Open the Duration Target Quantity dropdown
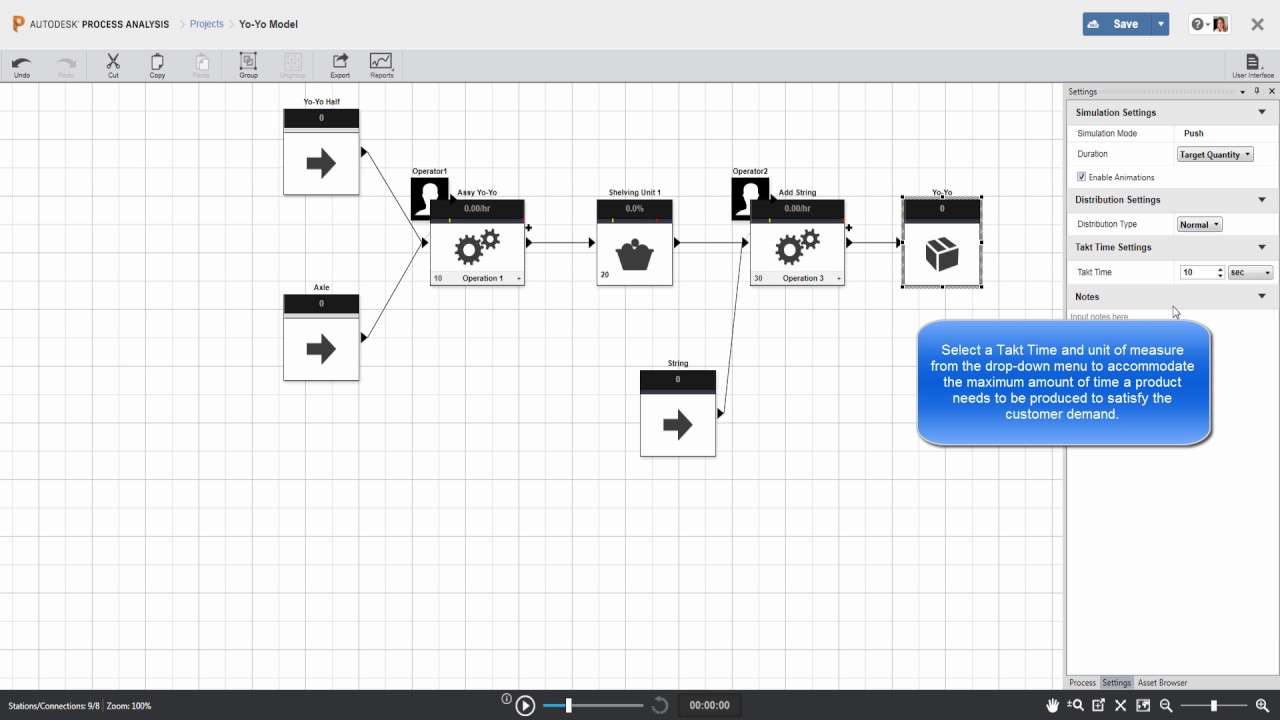This screenshot has width=1280, height=720. [x=1215, y=154]
